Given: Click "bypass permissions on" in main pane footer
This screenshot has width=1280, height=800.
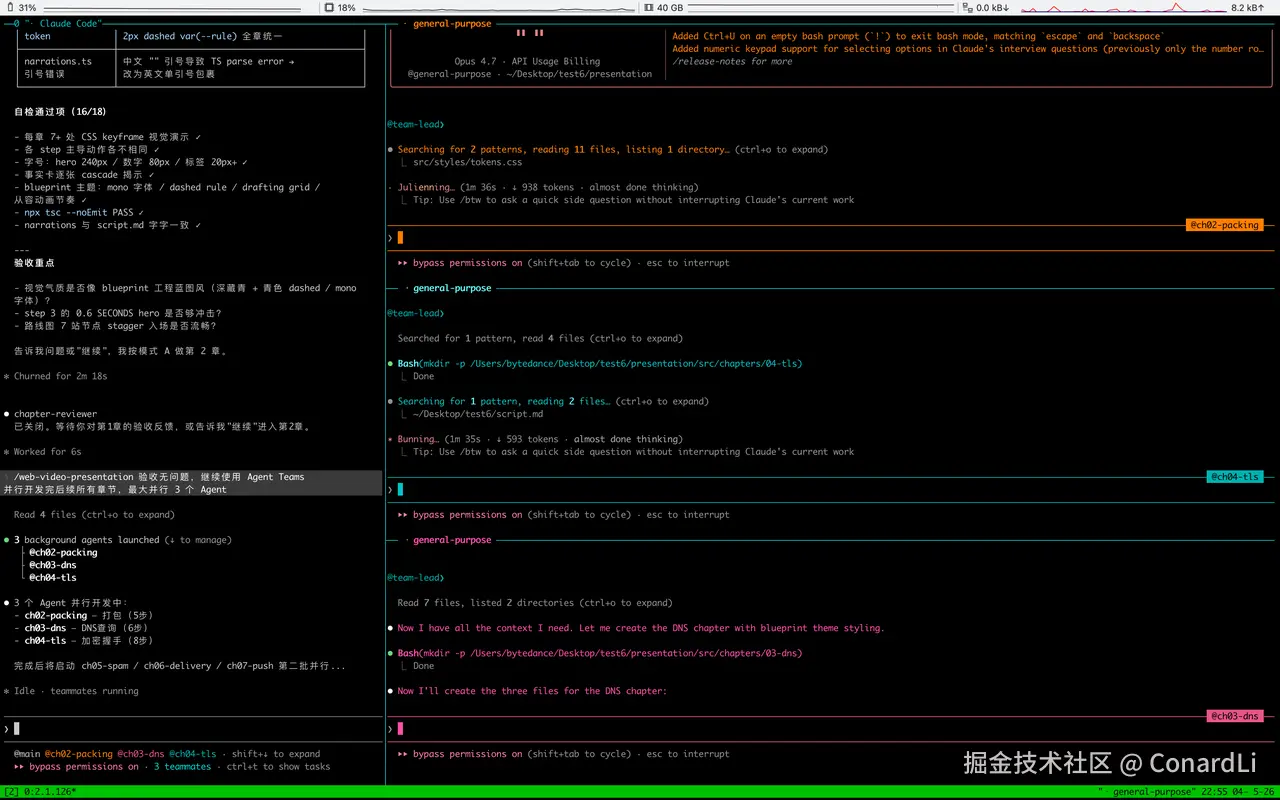Looking at the screenshot, I should click(x=84, y=767).
